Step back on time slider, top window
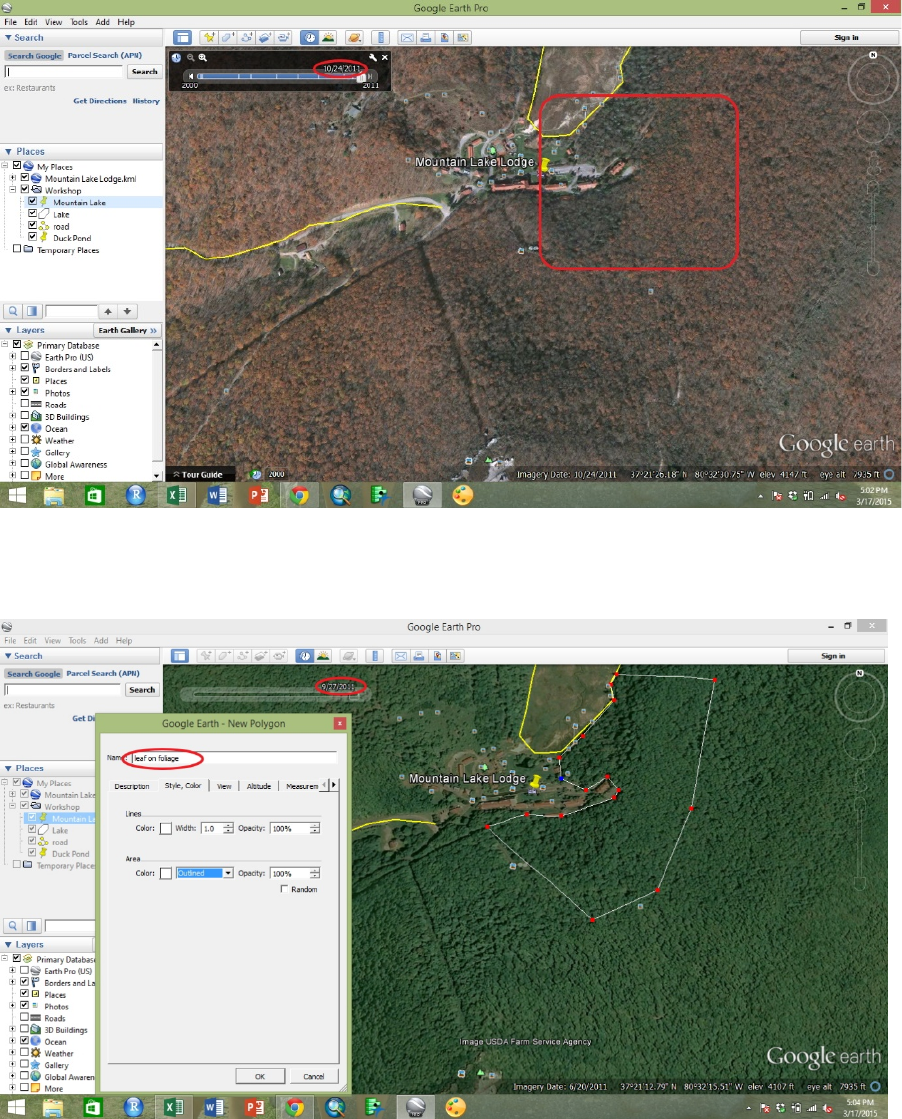The image size is (902, 1119). coord(190,76)
